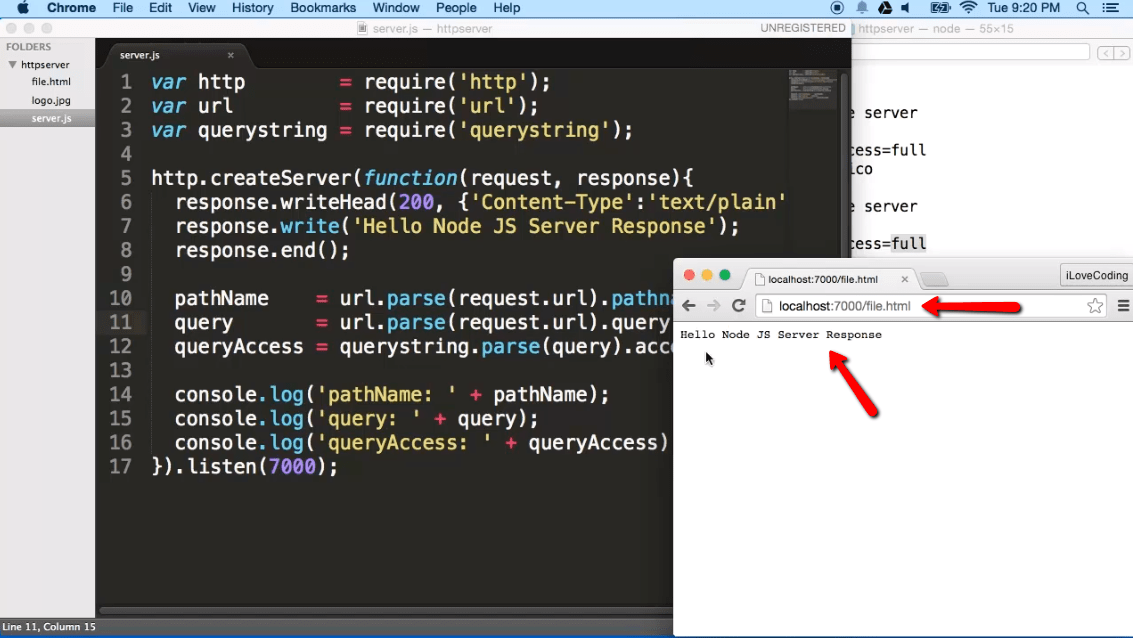Image resolution: width=1133 pixels, height=638 pixels.
Task: Open Spotlight search from the menu bar
Action: pos(1081,8)
